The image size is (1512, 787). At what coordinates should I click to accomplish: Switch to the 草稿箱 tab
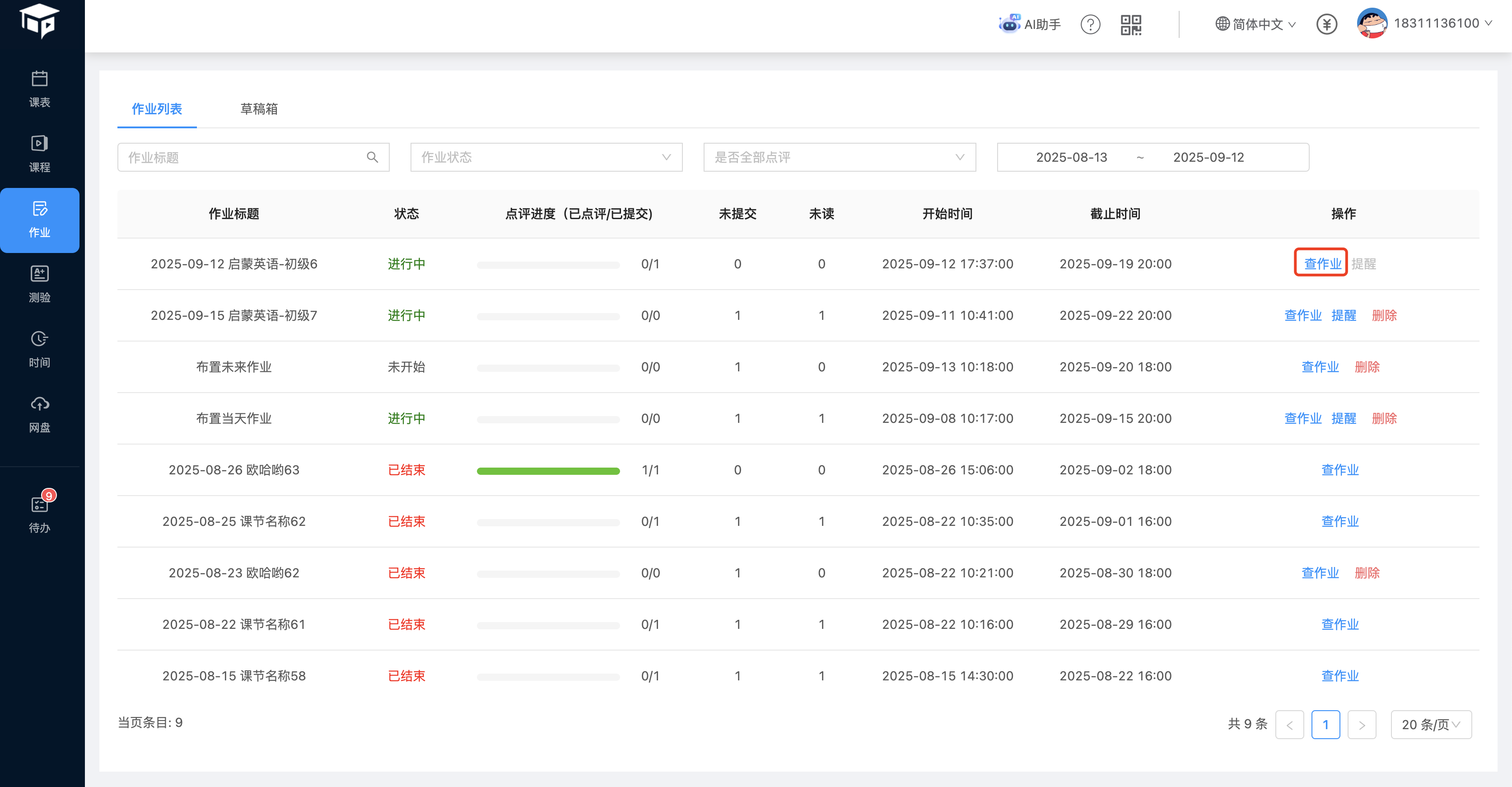click(x=259, y=108)
